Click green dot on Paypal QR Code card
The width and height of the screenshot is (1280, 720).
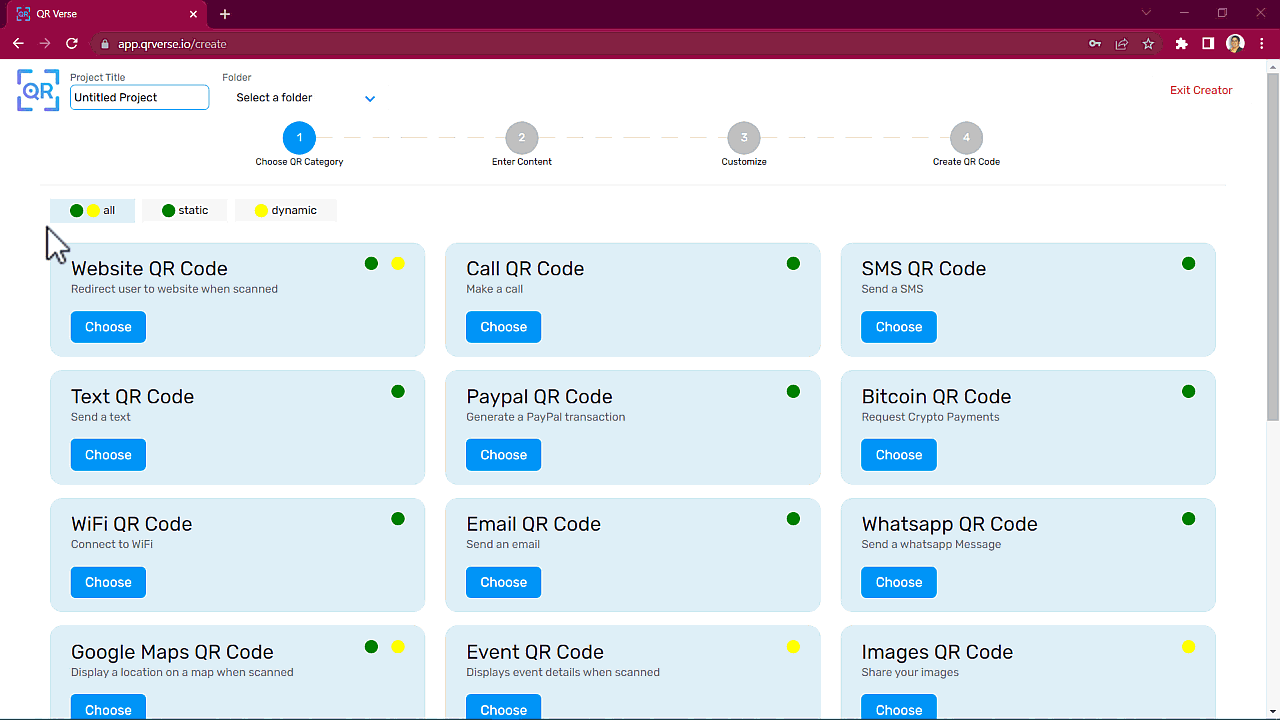click(x=793, y=391)
